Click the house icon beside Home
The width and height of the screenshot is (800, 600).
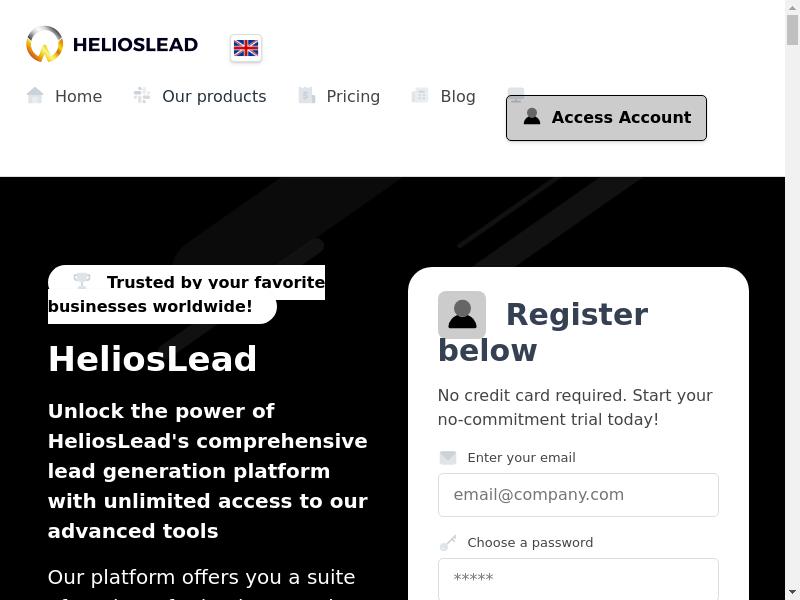coord(35,96)
